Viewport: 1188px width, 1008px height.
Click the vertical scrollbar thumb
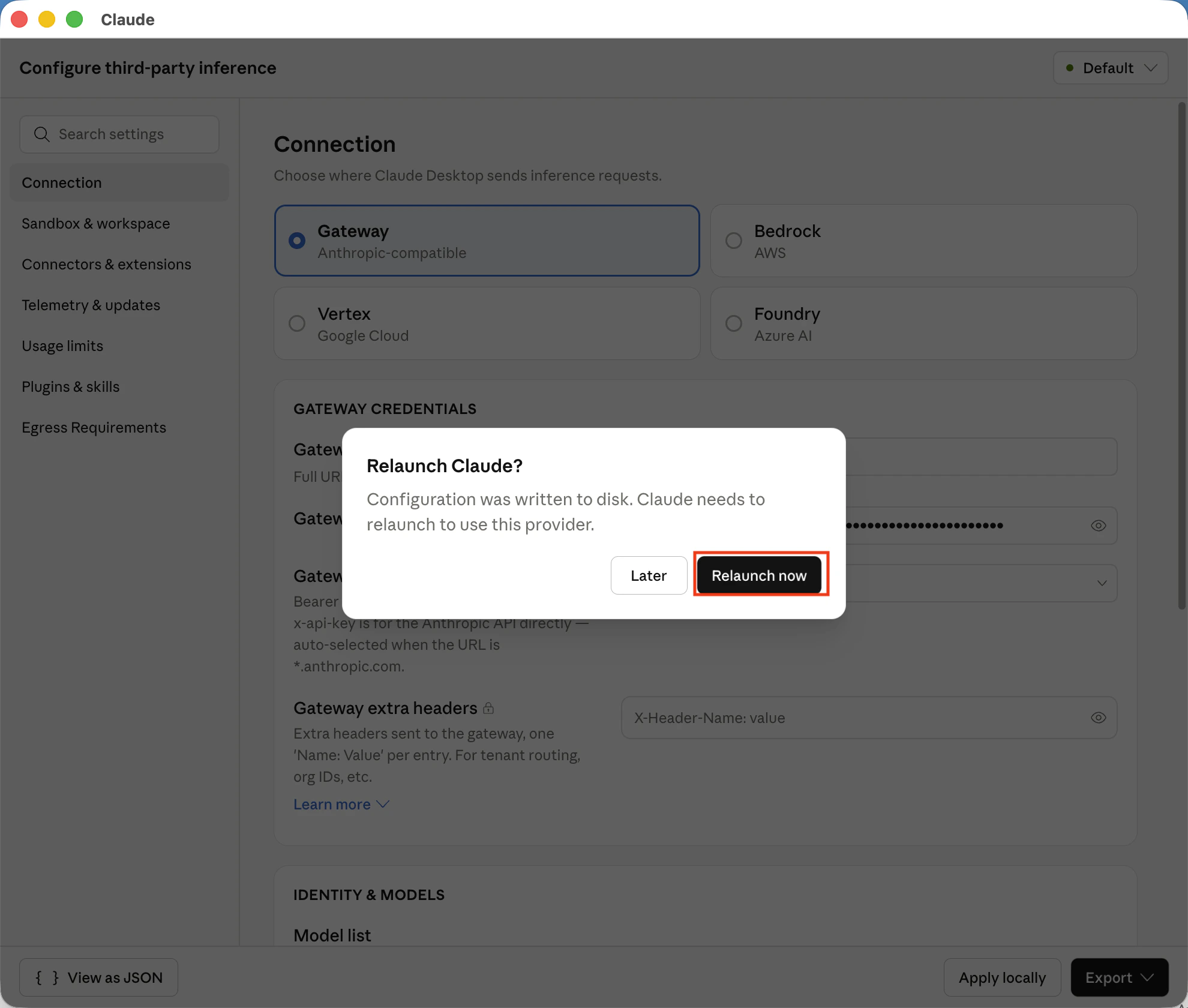(x=1181, y=355)
